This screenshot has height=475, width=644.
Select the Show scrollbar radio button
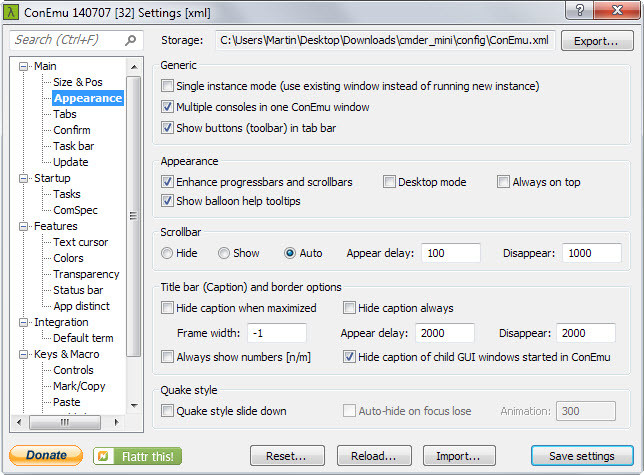click(x=224, y=253)
